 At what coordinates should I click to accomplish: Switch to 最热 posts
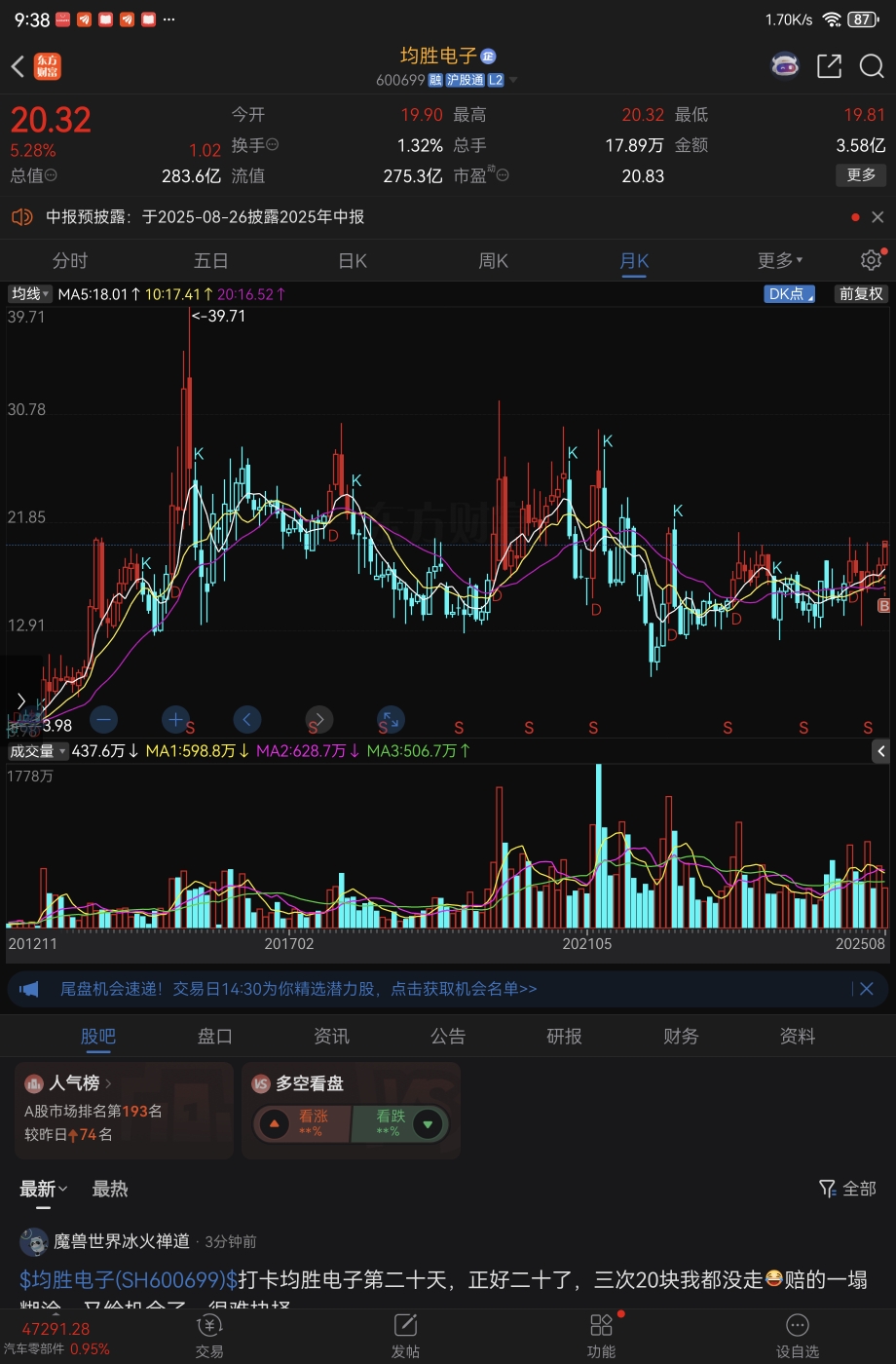click(110, 1189)
